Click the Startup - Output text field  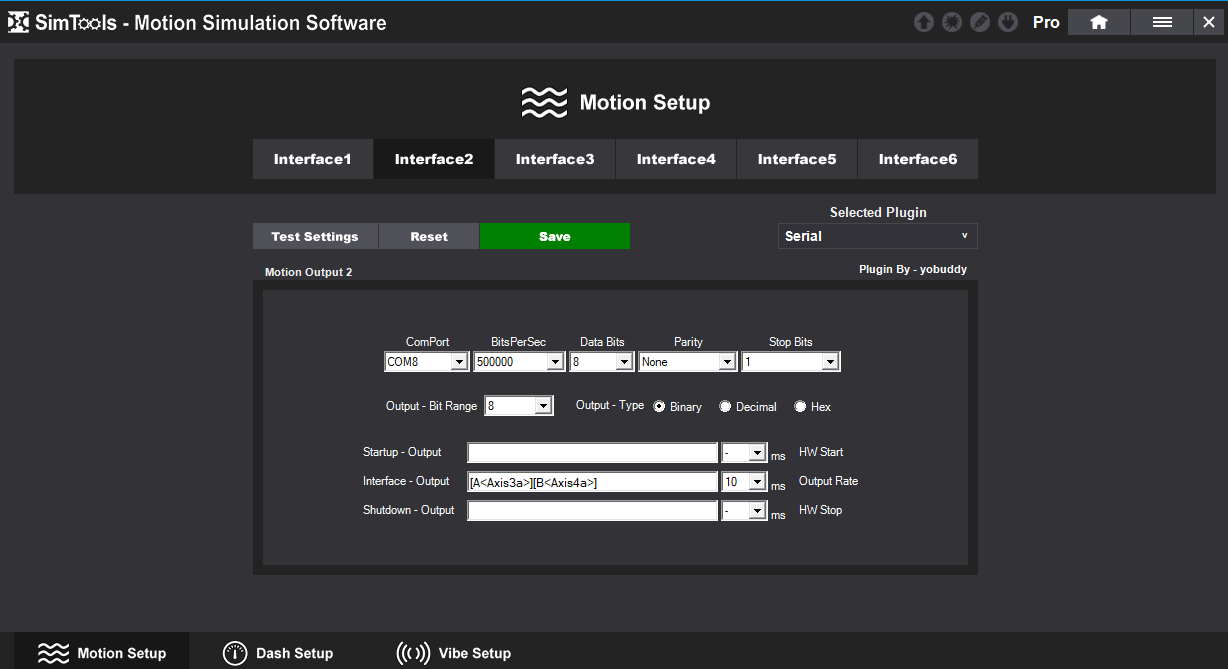pyautogui.click(x=593, y=453)
